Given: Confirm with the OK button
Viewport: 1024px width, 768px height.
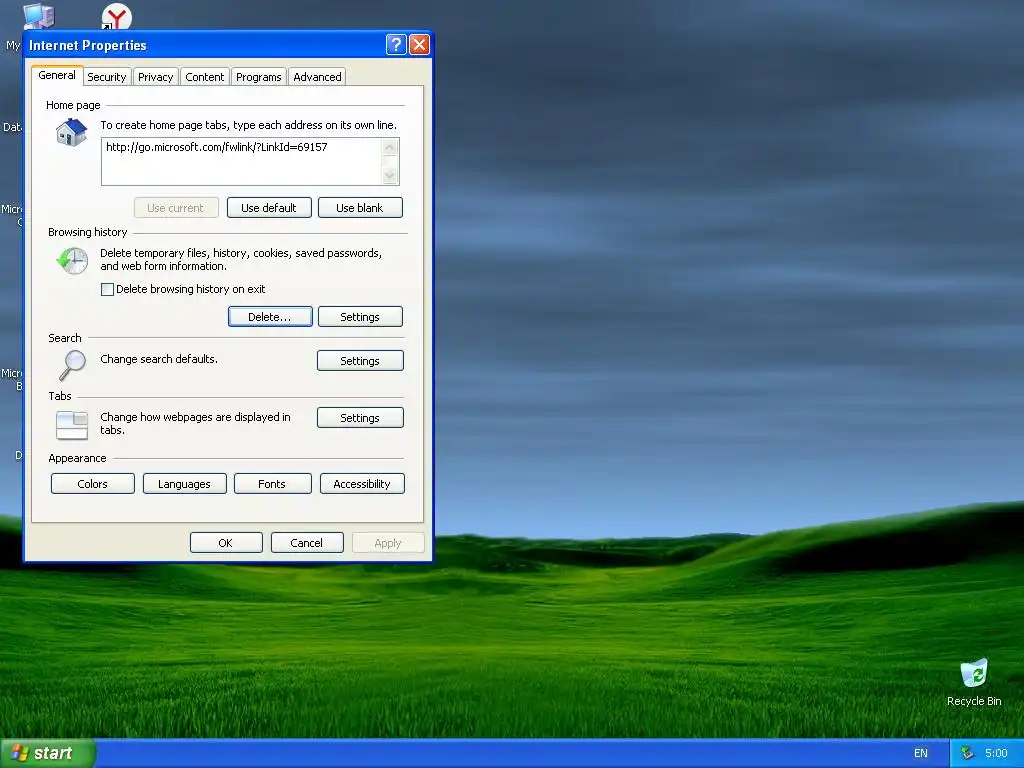Looking at the screenshot, I should click(226, 543).
